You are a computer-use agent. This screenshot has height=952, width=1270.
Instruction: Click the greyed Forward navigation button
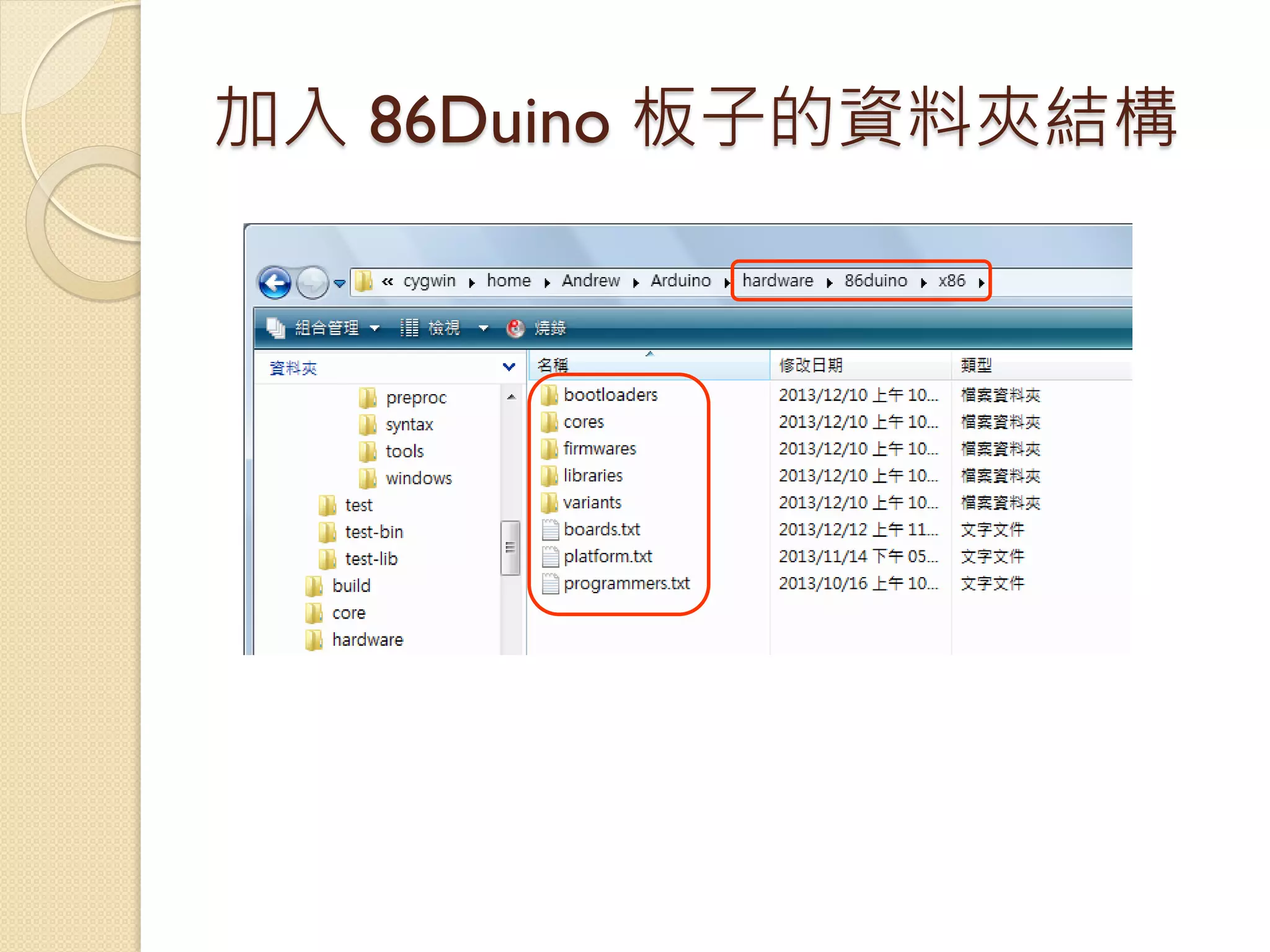(312, 283)
